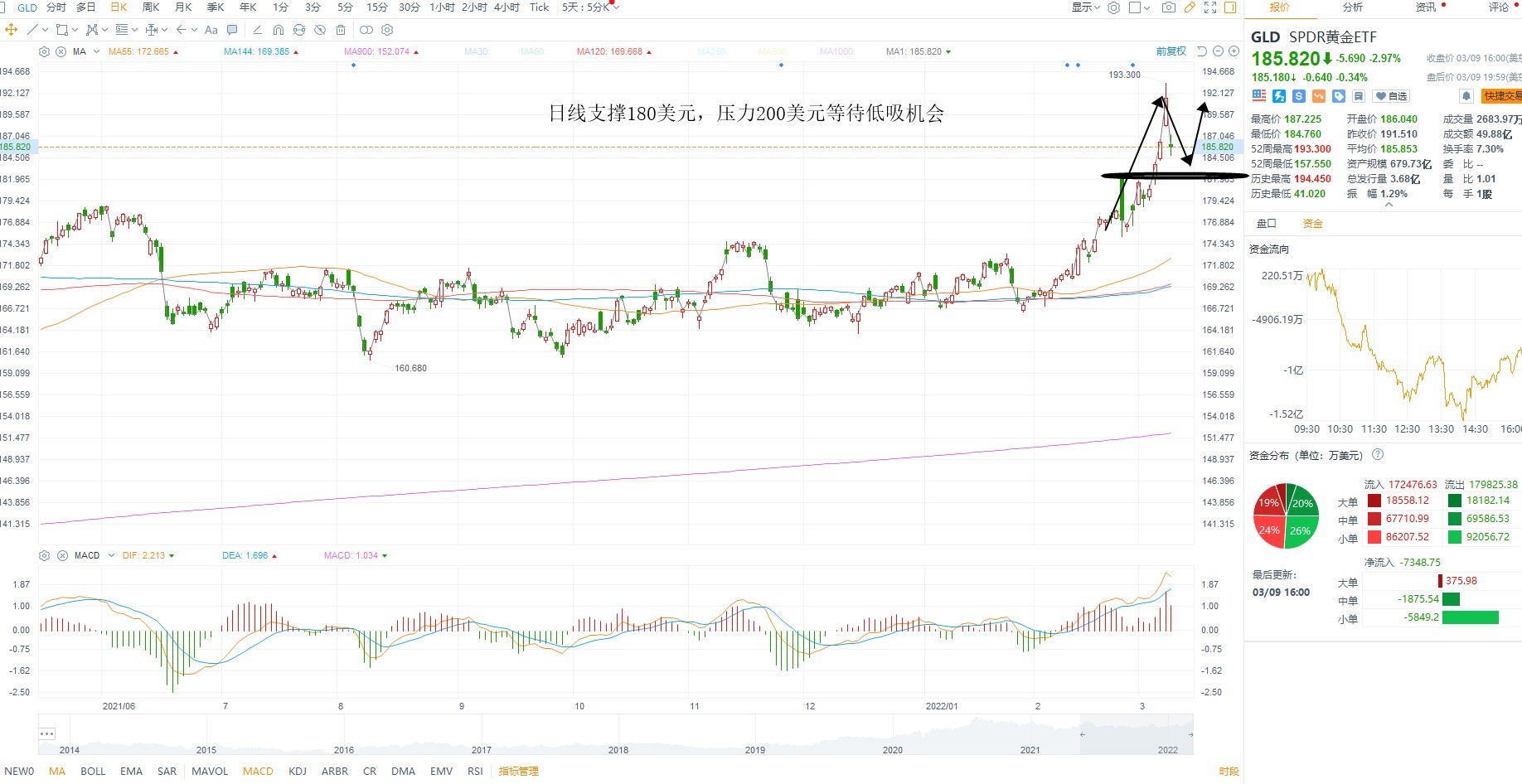The height and width of the screenshot is (784, 1522).
Task: Open 指标管理 indicator management
Action: tap(519, 772)
